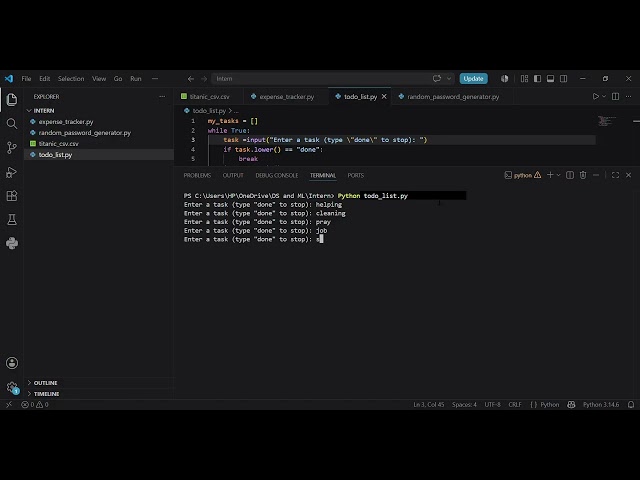
Task: Open the Go menu
Action: pos(118,78)
